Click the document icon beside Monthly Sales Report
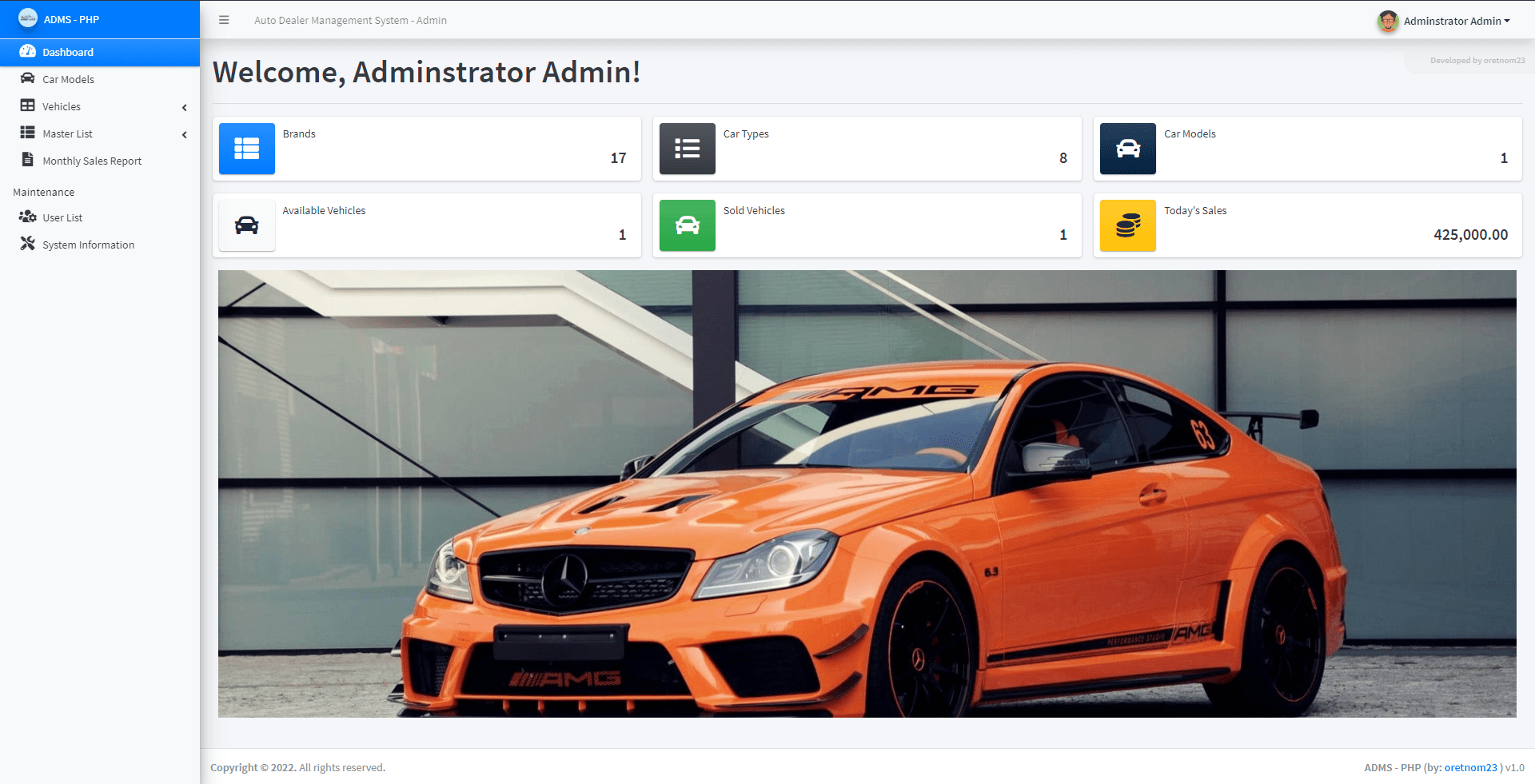1535x784 pixels. [27, 159]
